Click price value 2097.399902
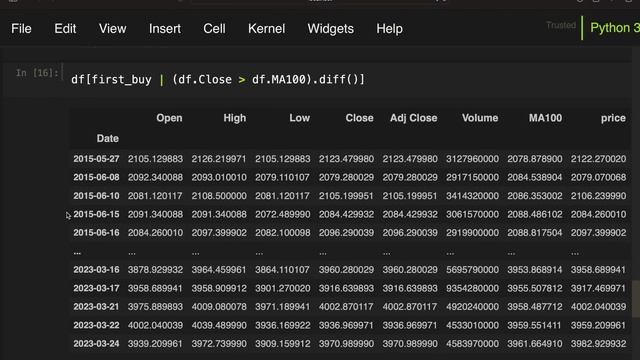Viewport: 640px width, 360px height. (x=598, y=232)
